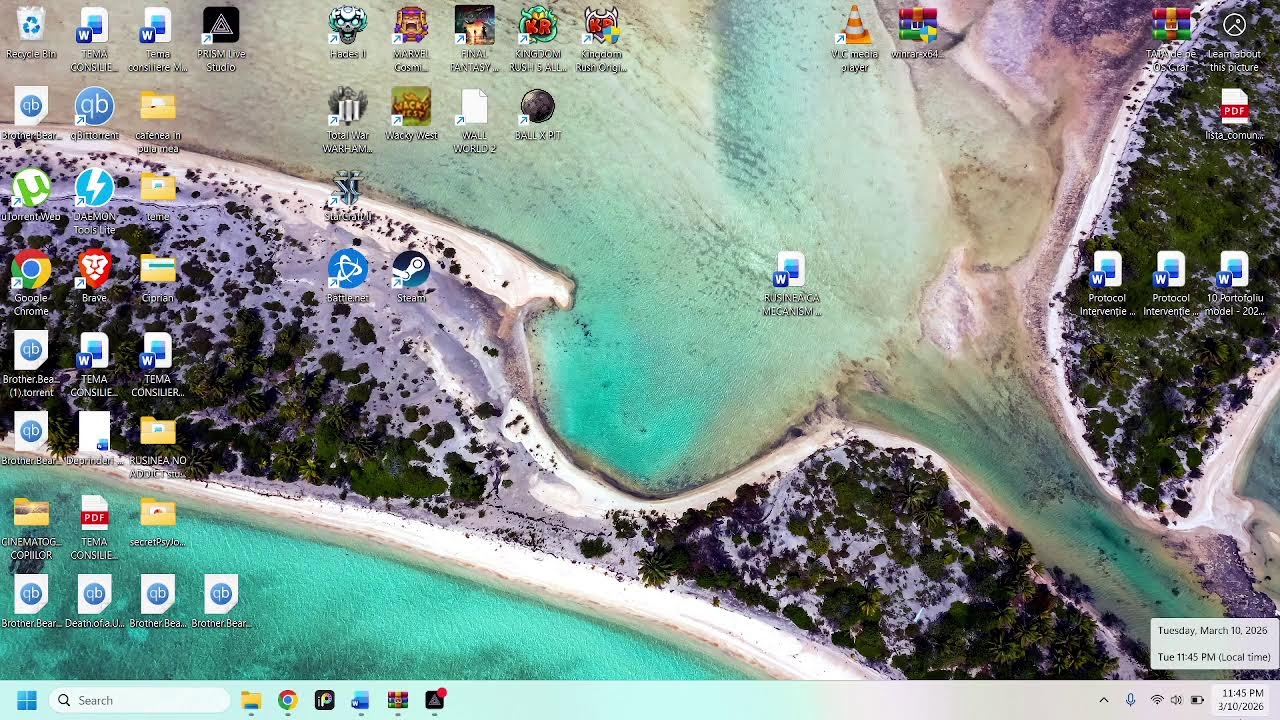Viewport: 1280px width, 720px height.
Task: Select RUSINEA CA MECANISM Word document
Action: click(x=791, y=283)
